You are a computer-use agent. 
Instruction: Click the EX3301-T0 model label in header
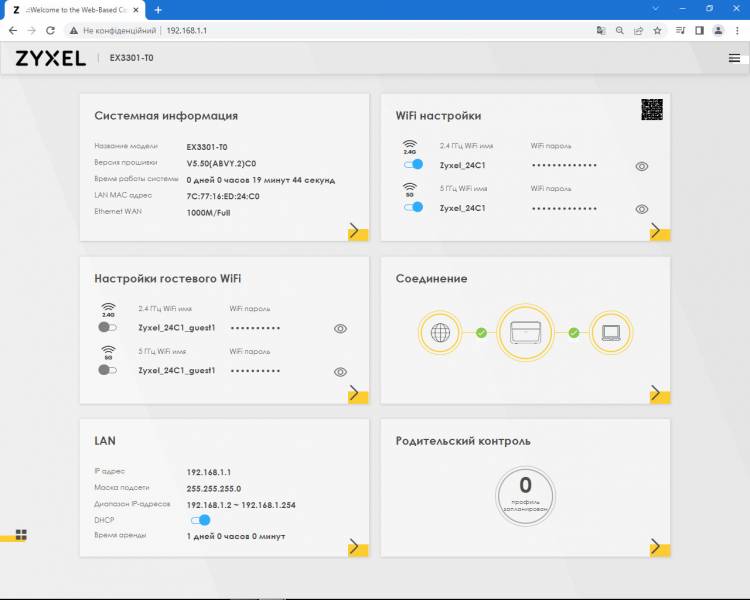[x=132, y=58]
